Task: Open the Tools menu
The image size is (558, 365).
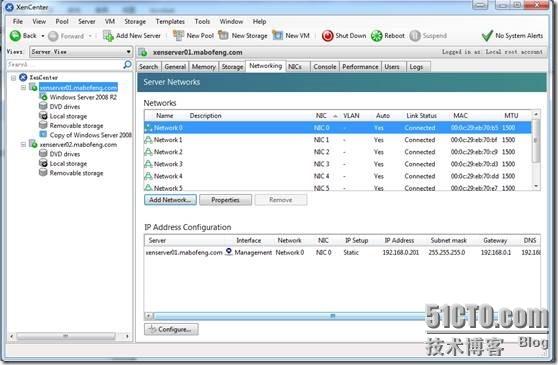Action: (202, 21)
